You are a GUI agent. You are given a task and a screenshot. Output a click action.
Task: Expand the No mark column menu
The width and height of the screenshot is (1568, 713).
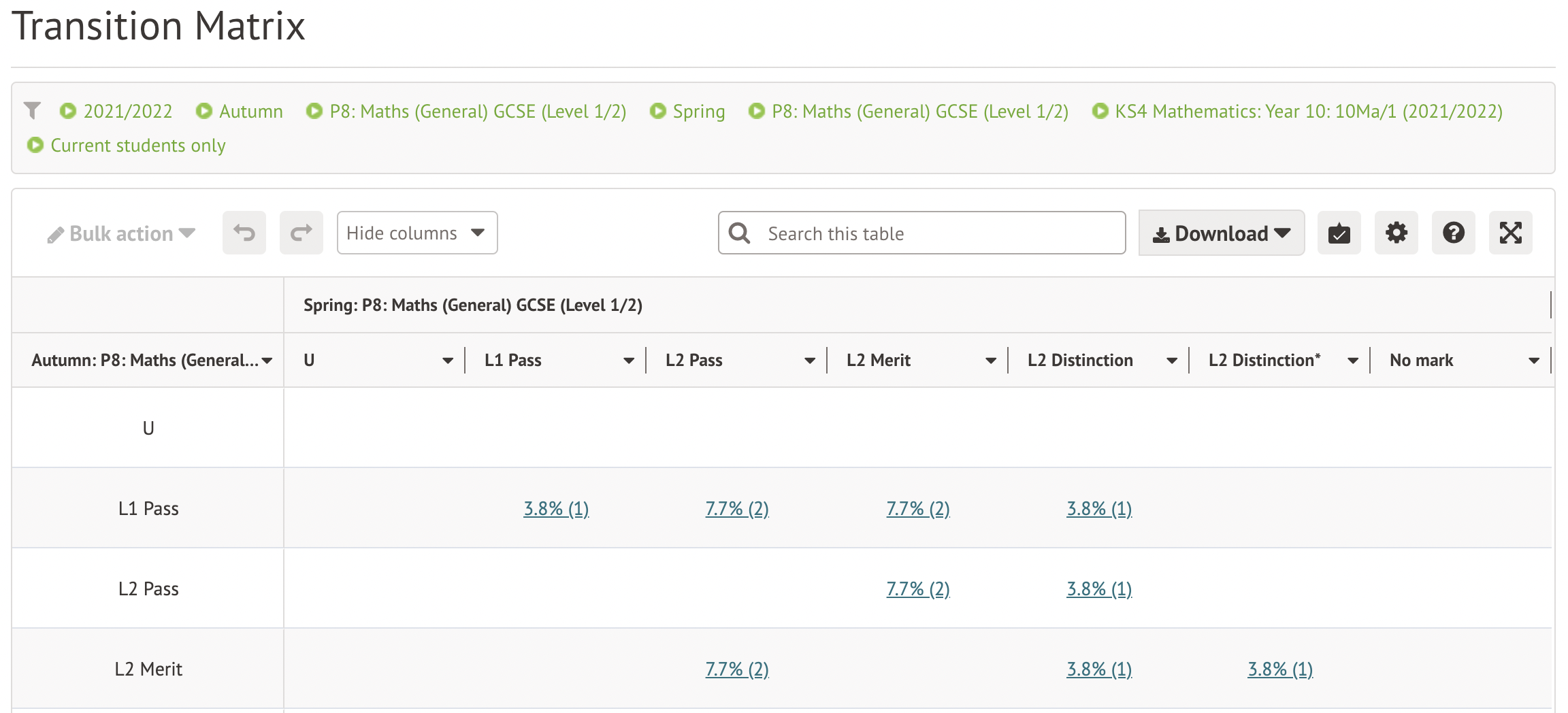pos(1533,361)
